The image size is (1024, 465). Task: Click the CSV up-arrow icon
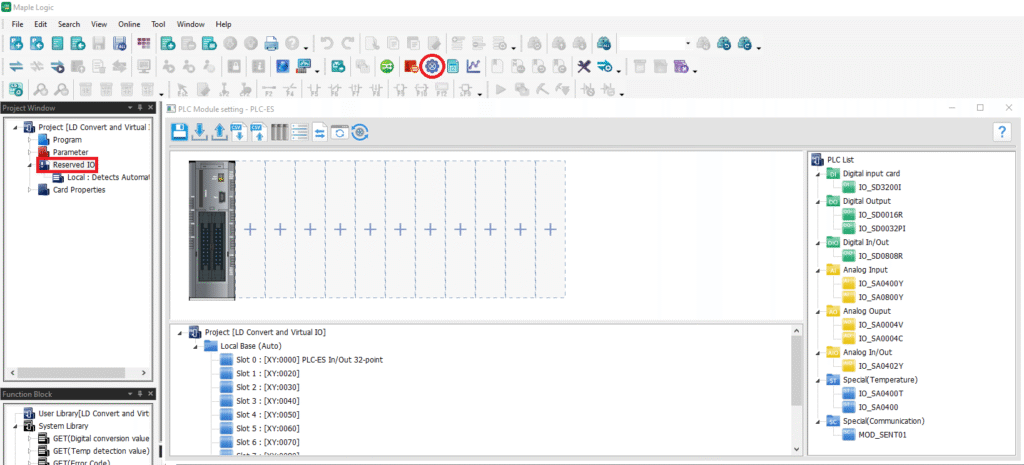click(259, 131)
